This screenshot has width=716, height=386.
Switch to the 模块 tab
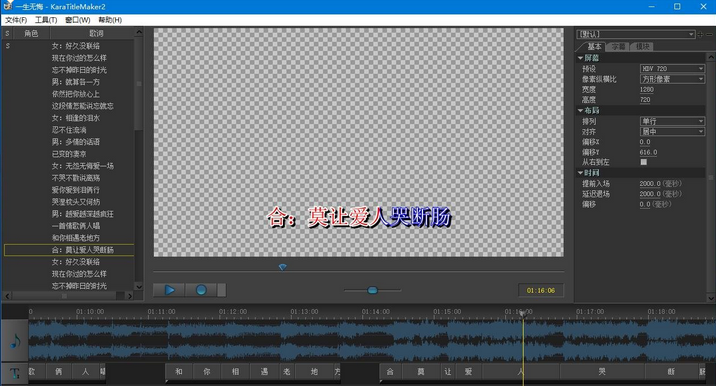(642, 47)
